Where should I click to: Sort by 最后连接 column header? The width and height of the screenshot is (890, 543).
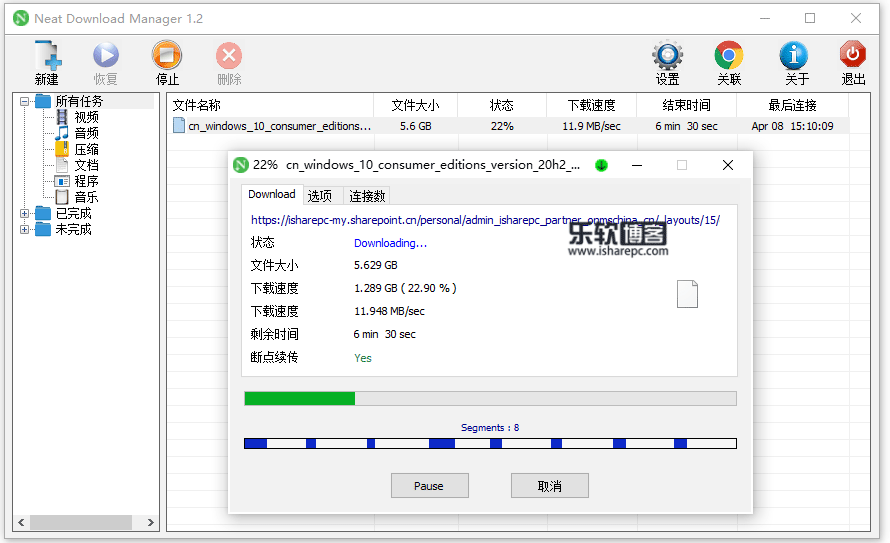point(792,105)
